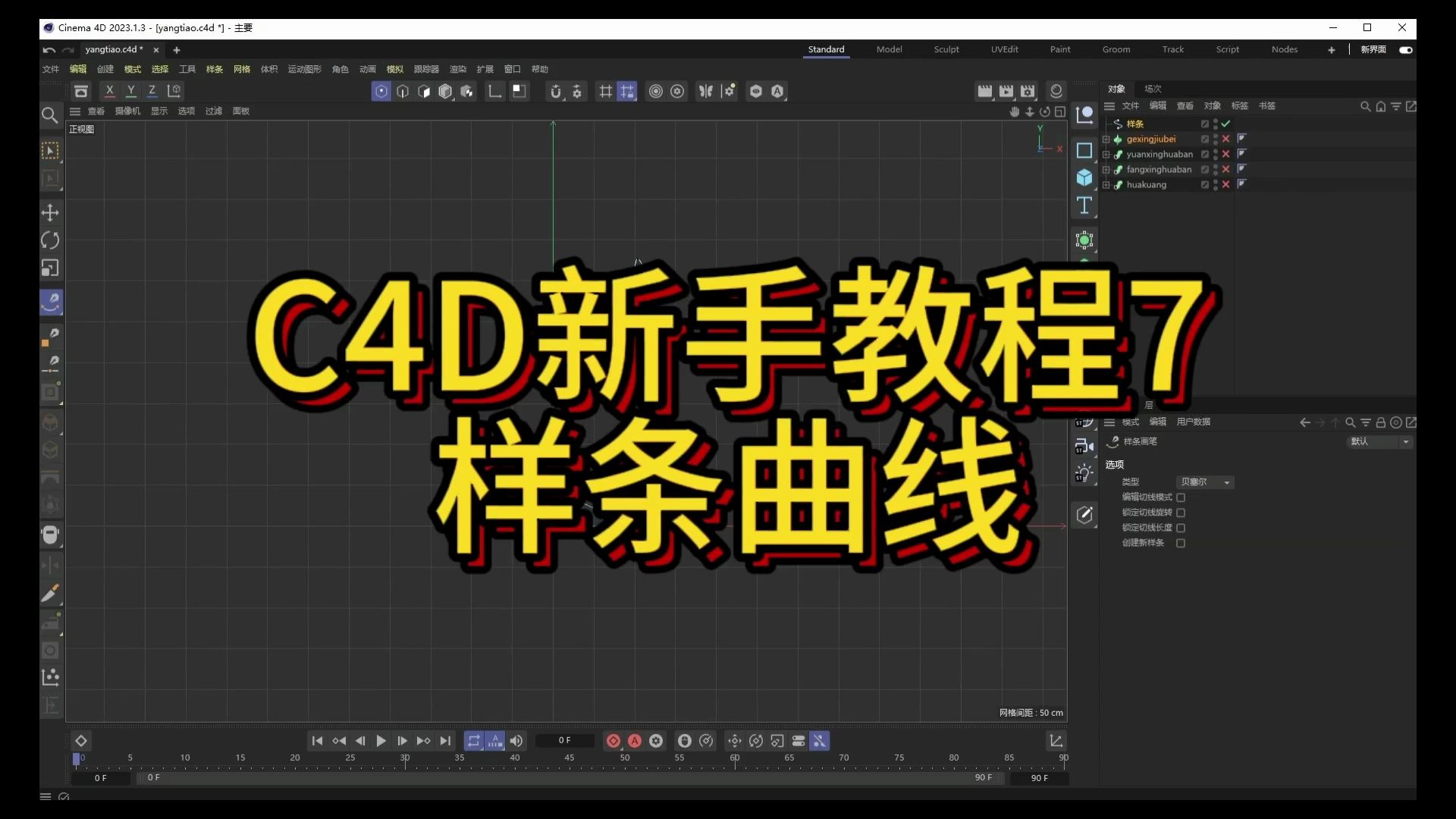Viewport: 1456px width, 819px height.
Task: Enable 锁定切线旋转 checkbox
Action: [1181, 513]
